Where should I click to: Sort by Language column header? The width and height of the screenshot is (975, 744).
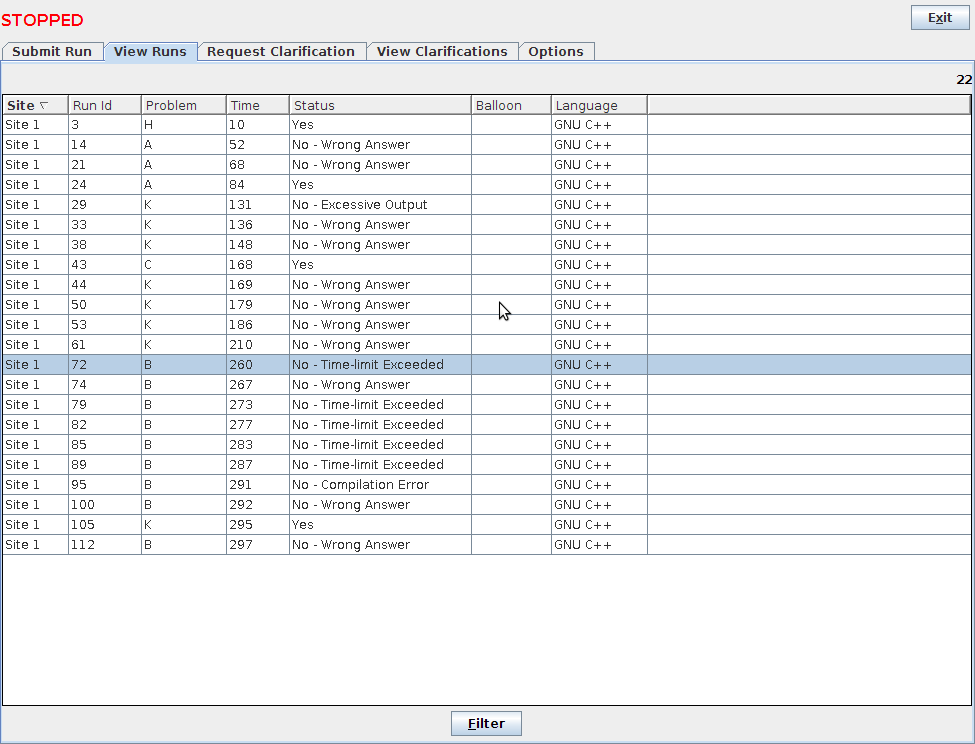point(598,105)
